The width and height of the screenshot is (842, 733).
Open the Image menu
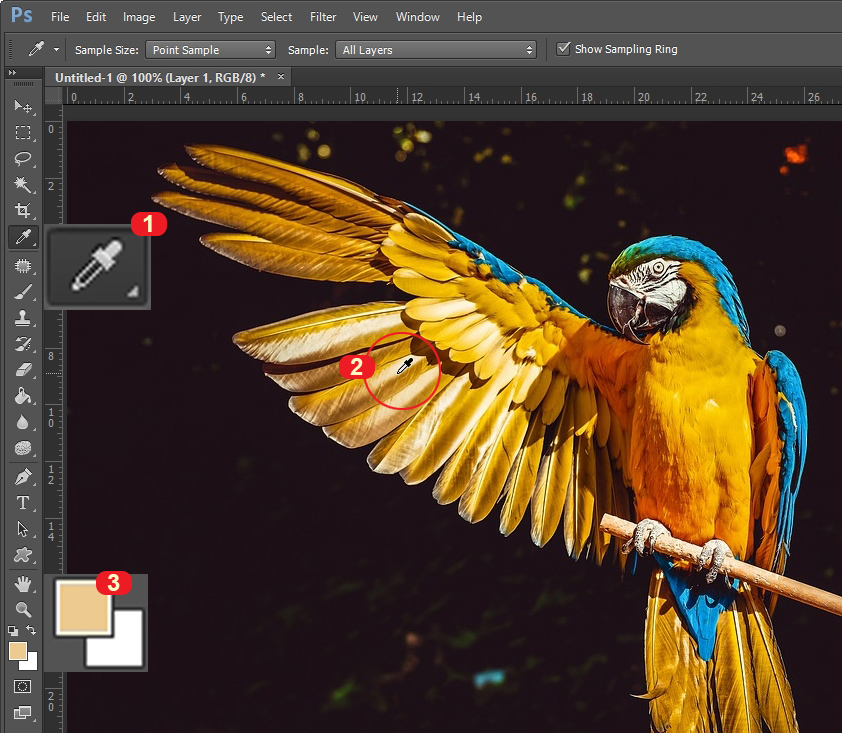[x=139, y=17]
